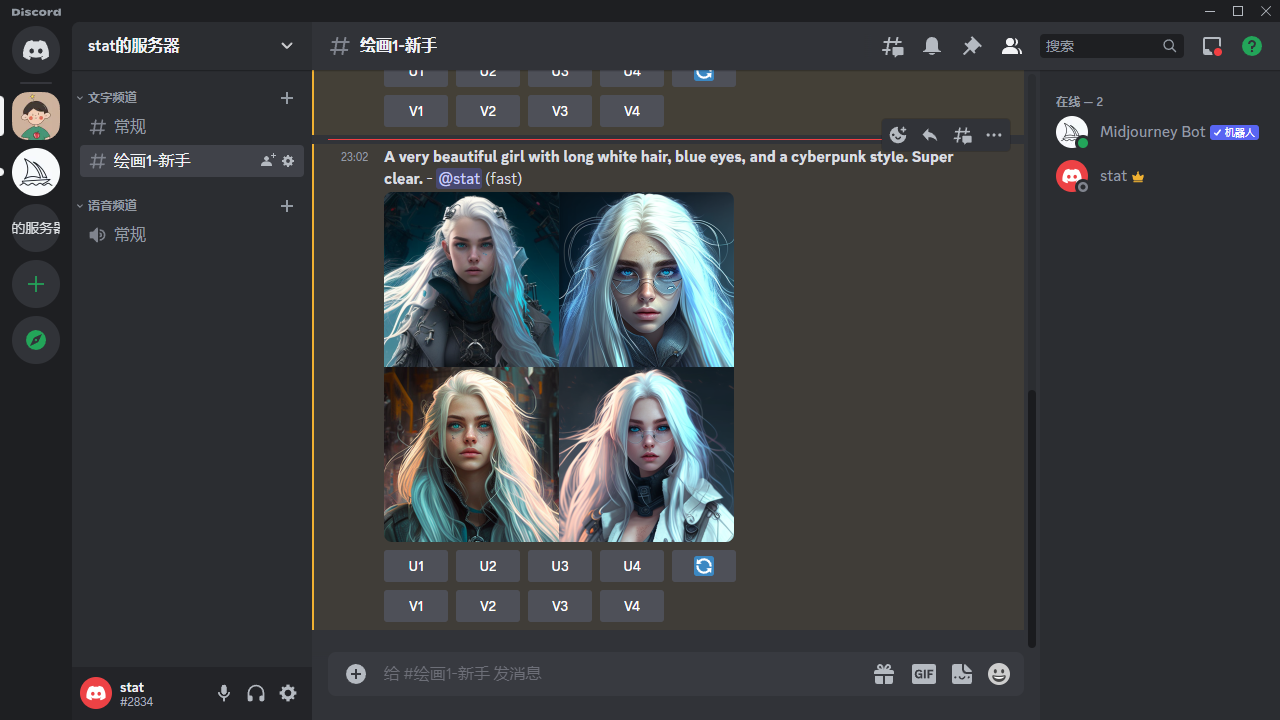Create thread from message icon
Image resolution: width=1280 pixels, height=720 pixels.
[x=962, y=135]
